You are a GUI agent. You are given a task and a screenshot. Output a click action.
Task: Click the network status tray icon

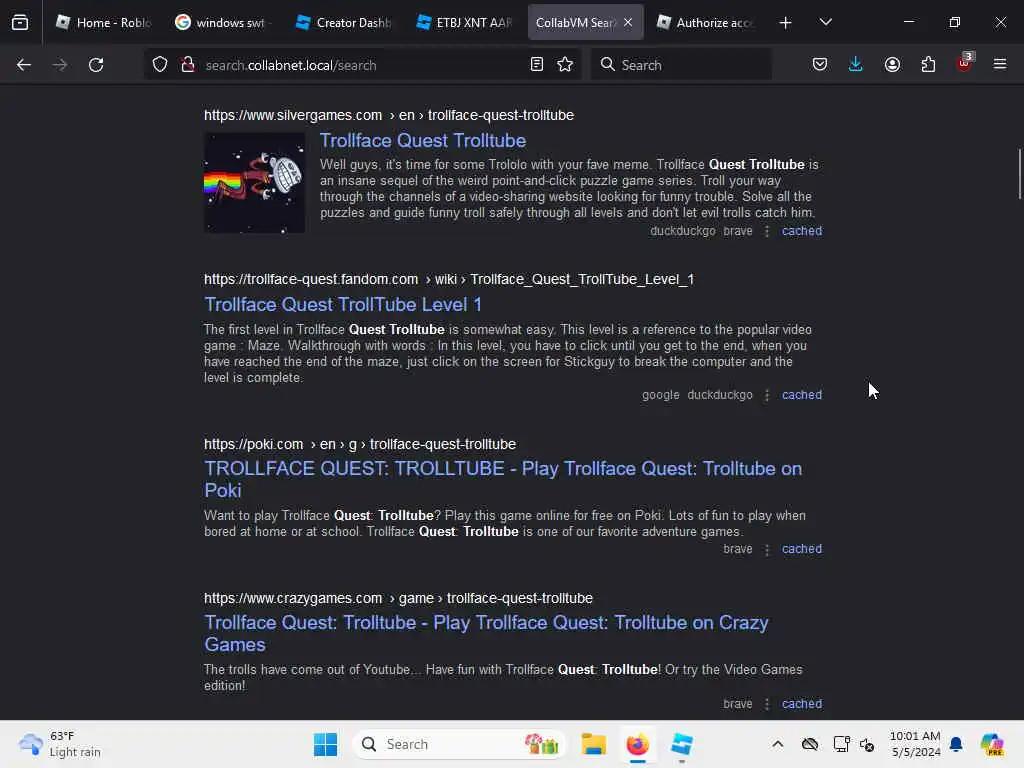pyautogui.click(x=841, y=744)
